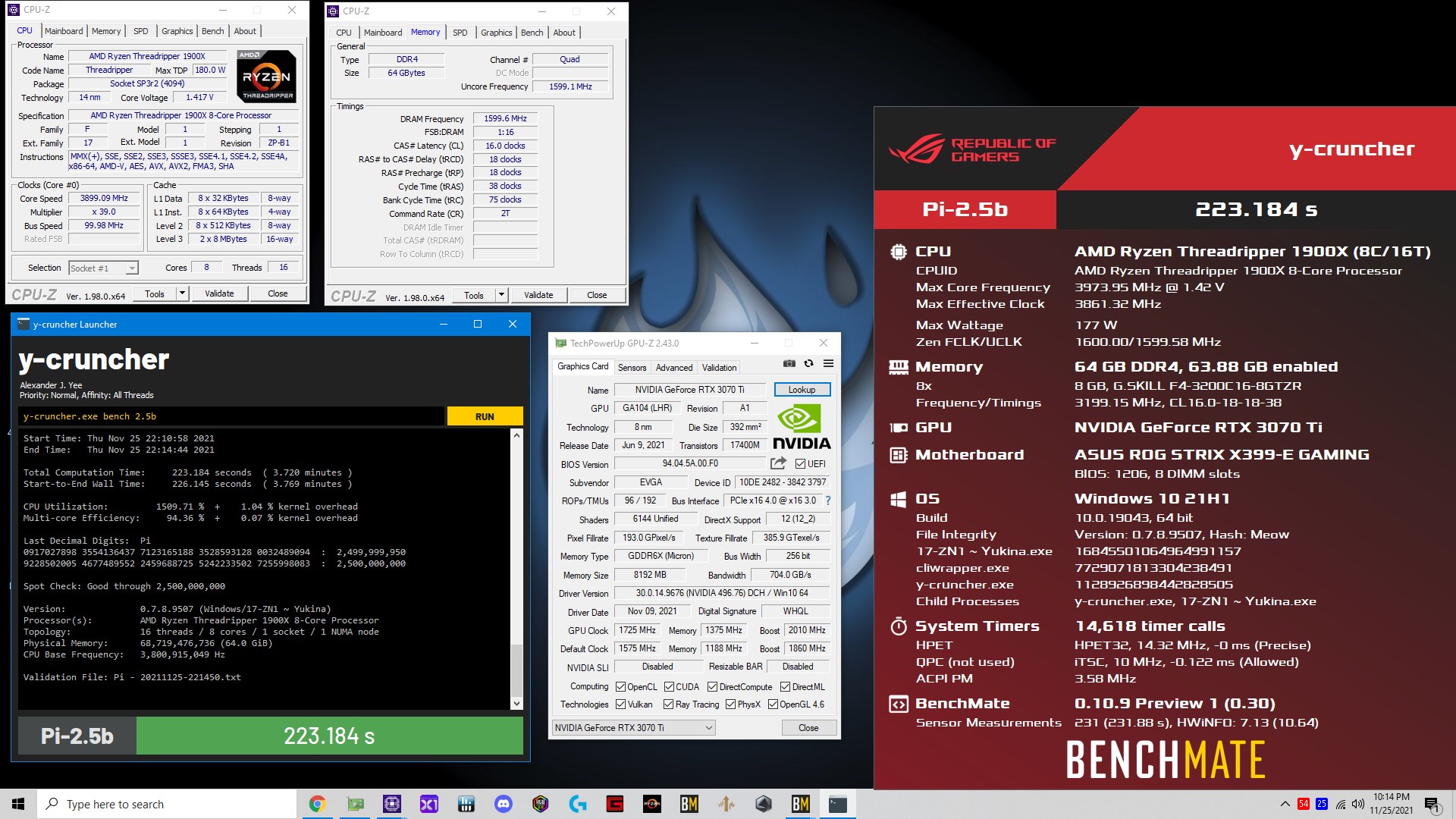
Task: Click the y-cruncher.exe bench 2.5b command field
Action: click(231, 416)
